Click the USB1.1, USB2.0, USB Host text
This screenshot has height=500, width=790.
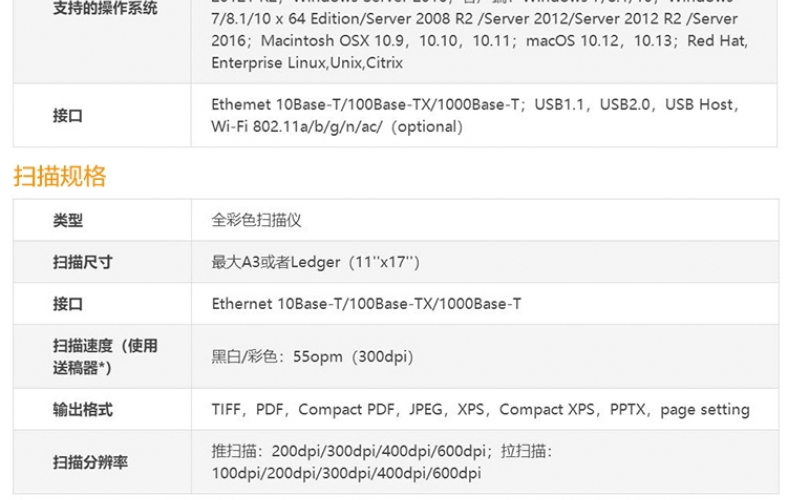tap(636, 104)
